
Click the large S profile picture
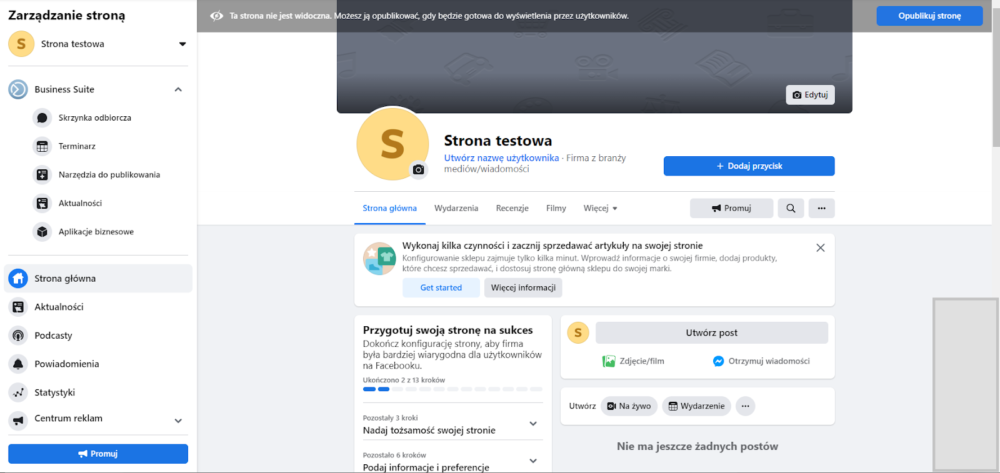(392, 143)
